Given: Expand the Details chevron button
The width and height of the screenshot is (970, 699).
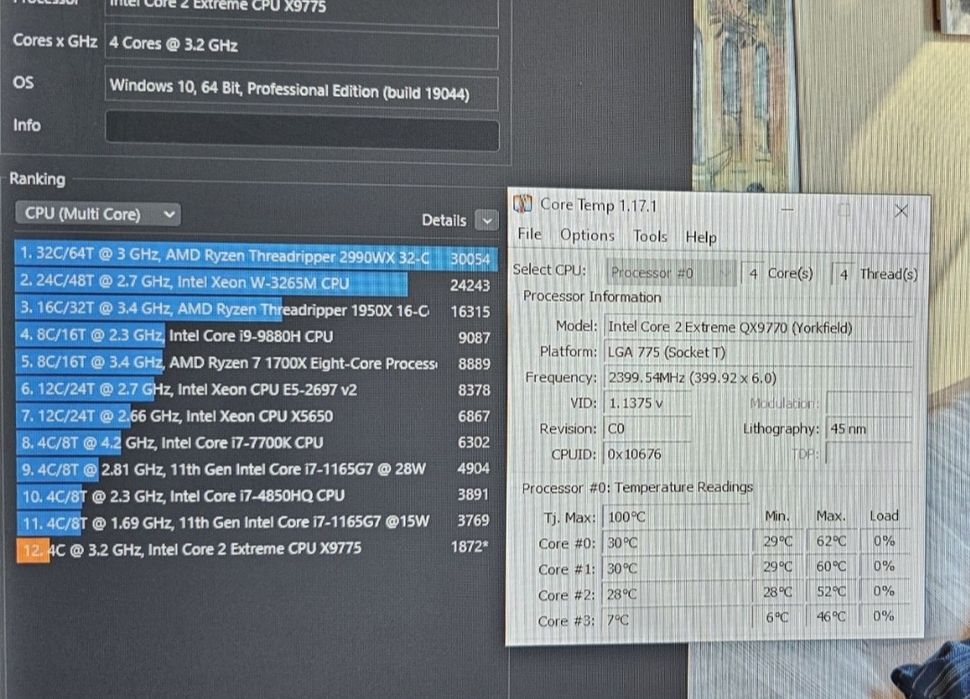Looking at the screenshot, I should [x=487, y=220].
